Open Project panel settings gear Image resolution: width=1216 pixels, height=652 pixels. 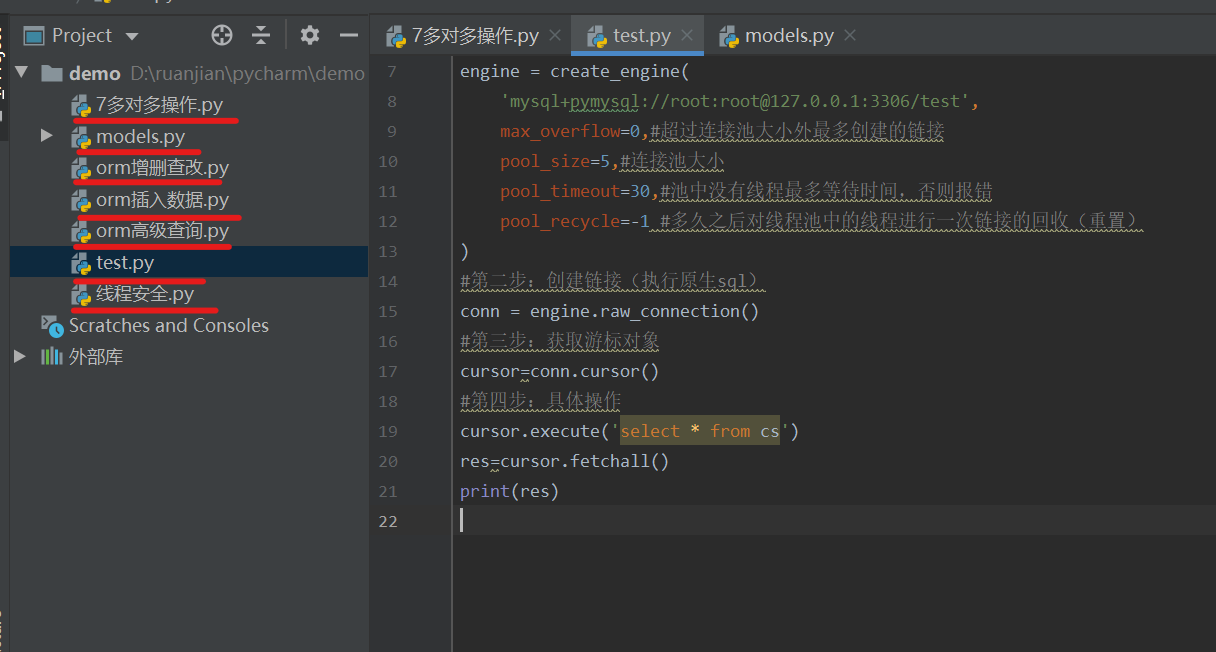pyautogui.click(x=310, y=36)
